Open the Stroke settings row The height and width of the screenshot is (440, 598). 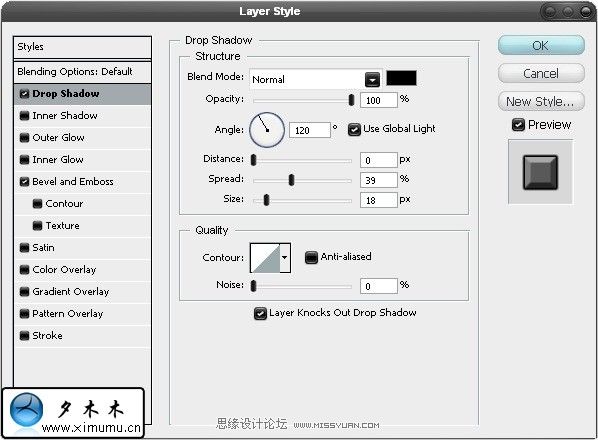pyautogui.click(x=82, y=336)
